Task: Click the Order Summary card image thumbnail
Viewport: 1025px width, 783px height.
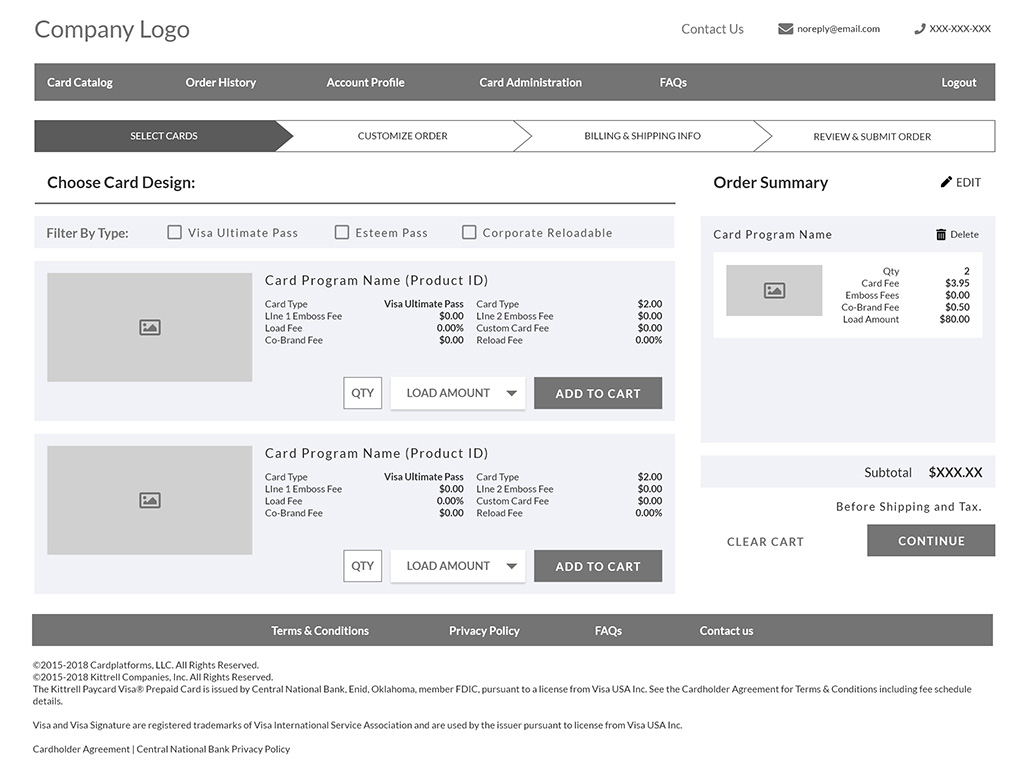Action: [774, 290]
